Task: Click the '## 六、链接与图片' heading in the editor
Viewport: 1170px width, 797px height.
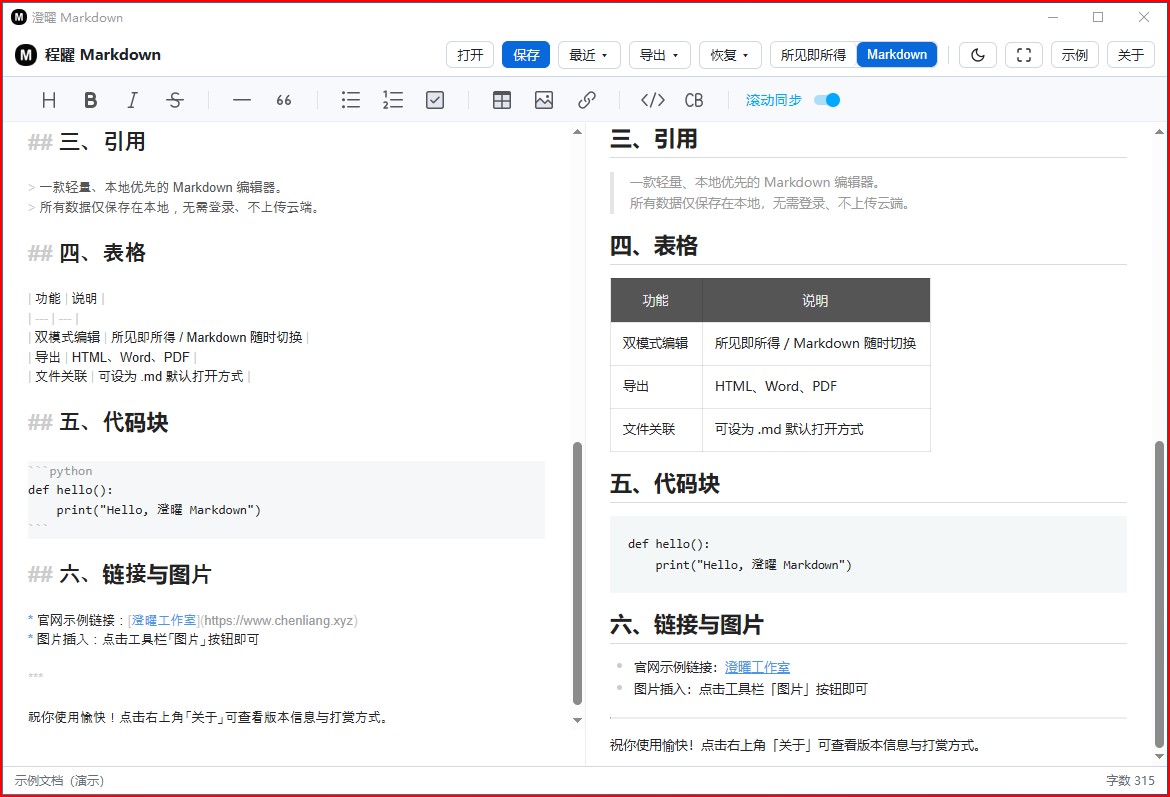Action: point(119,574)
